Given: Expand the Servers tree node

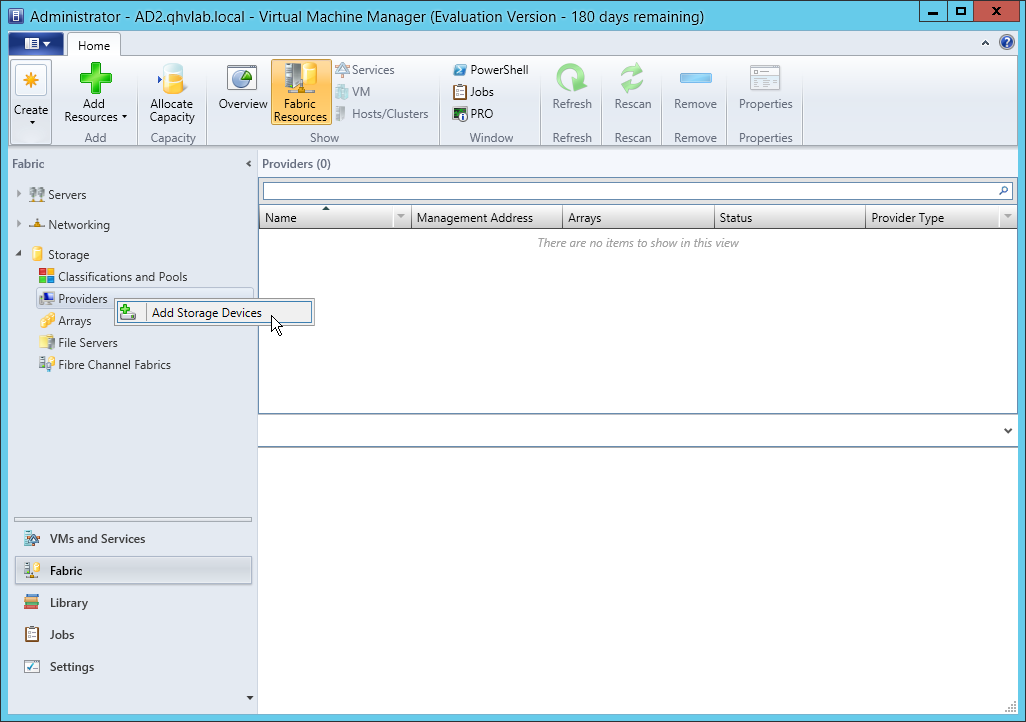Looking at the screenshot, I should (x=19, y=195).
